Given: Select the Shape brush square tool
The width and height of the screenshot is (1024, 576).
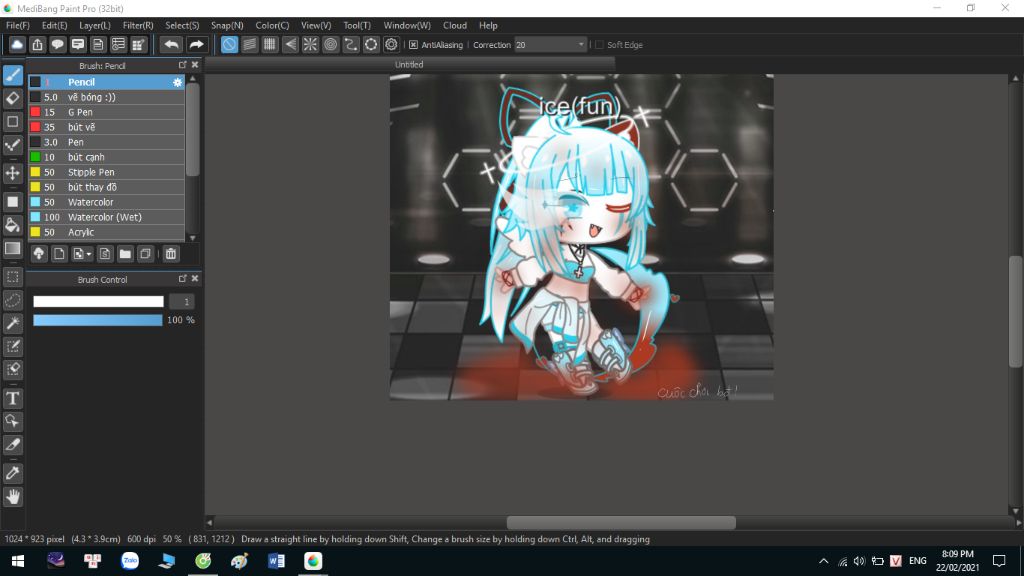Looking at the screenshot, I should (12, 121).
